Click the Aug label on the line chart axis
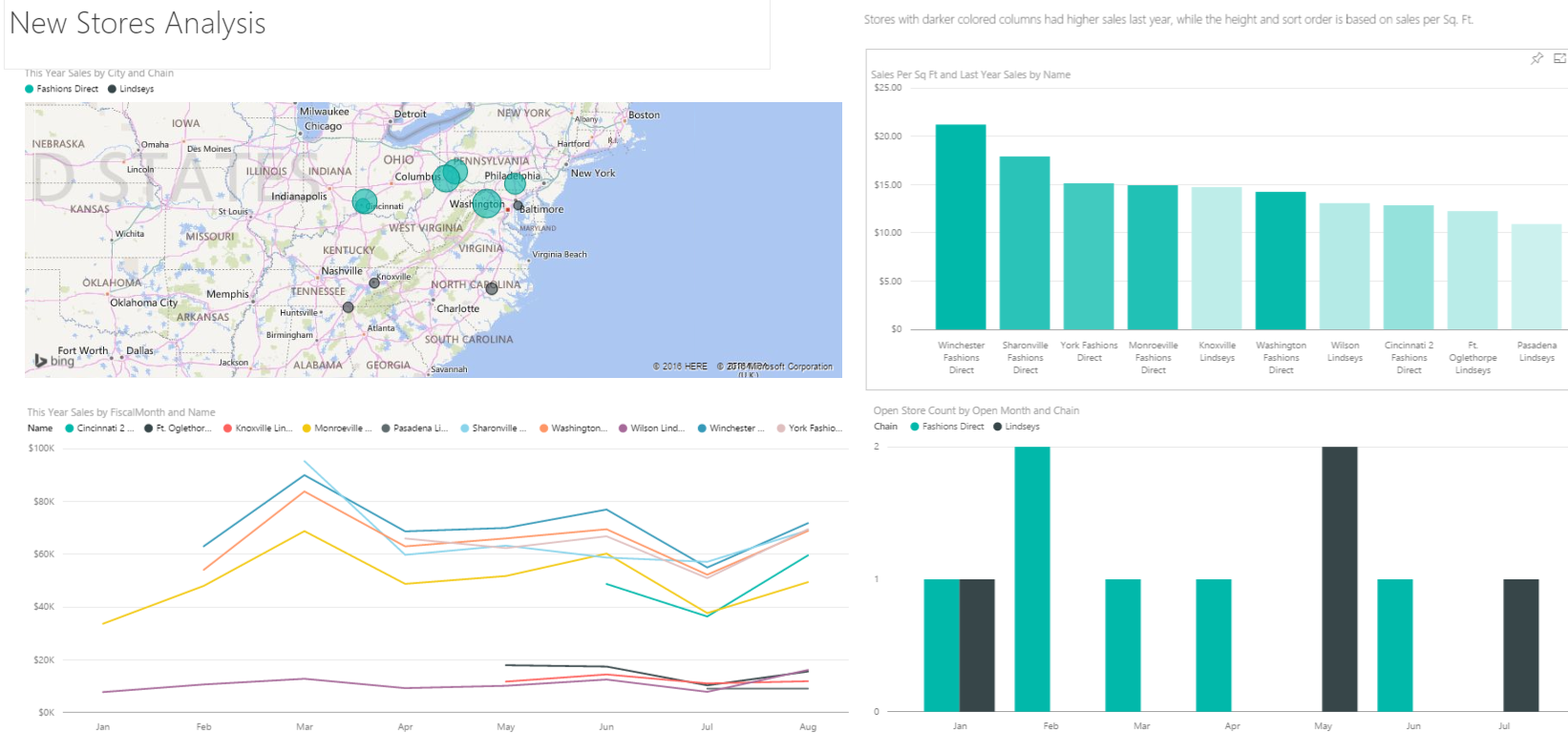Screen dimensions: 1568x733 [808, 727]
